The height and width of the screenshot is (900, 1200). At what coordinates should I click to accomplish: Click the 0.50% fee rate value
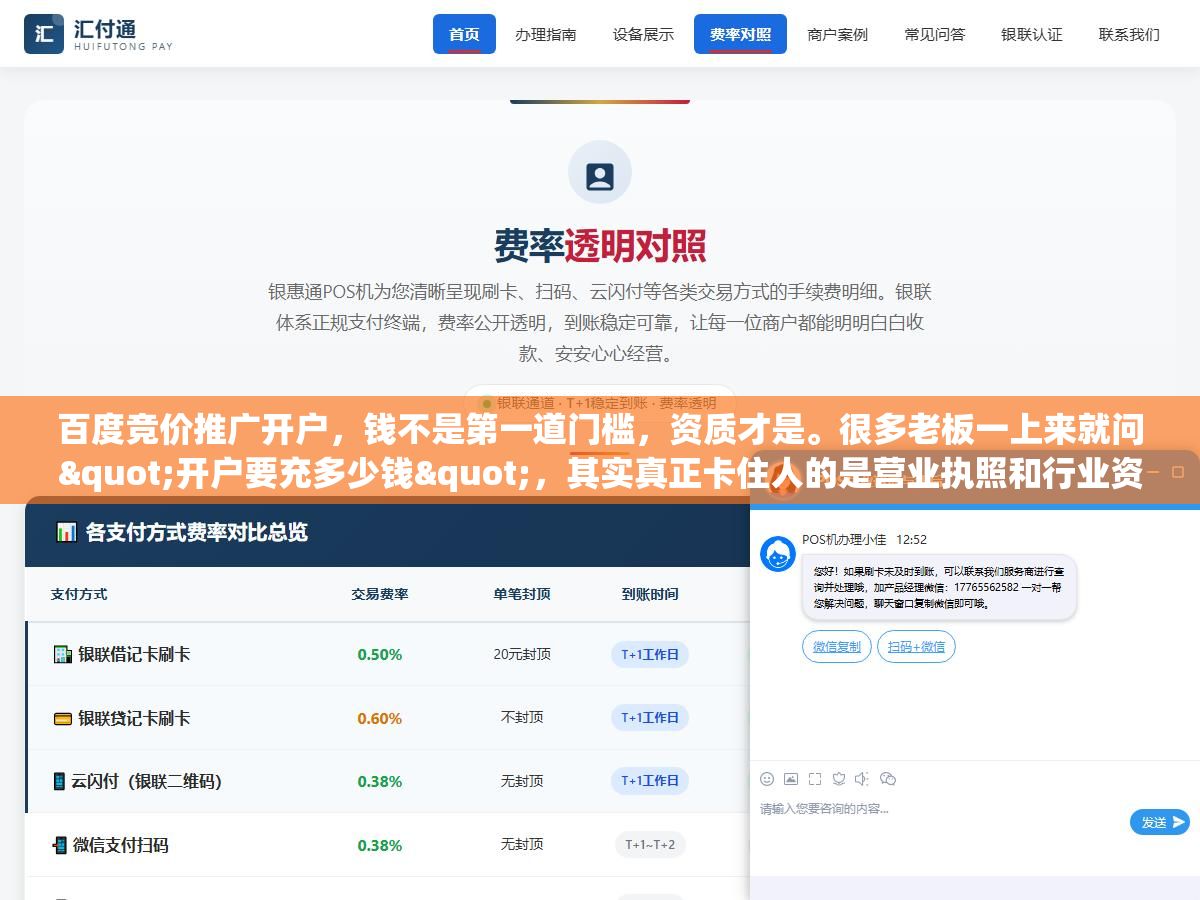click(x=380, y=655)
